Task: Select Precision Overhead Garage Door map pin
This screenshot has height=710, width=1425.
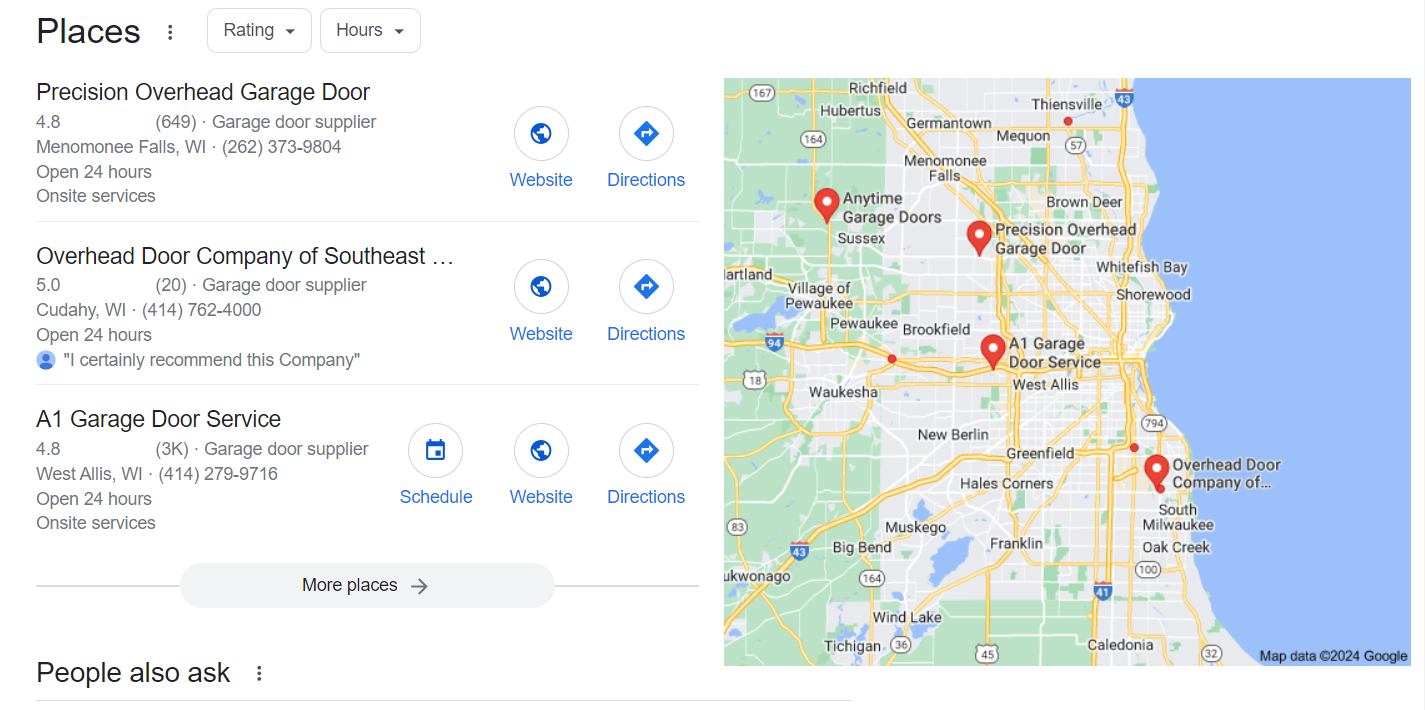Action: (979, 238)
